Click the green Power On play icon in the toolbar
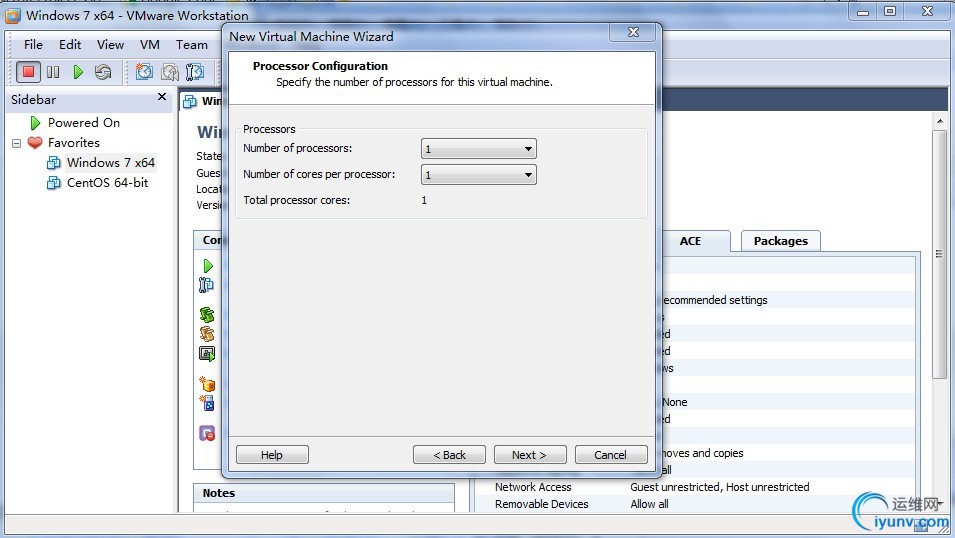Screen dimensions: 955x538 [78, 72]
